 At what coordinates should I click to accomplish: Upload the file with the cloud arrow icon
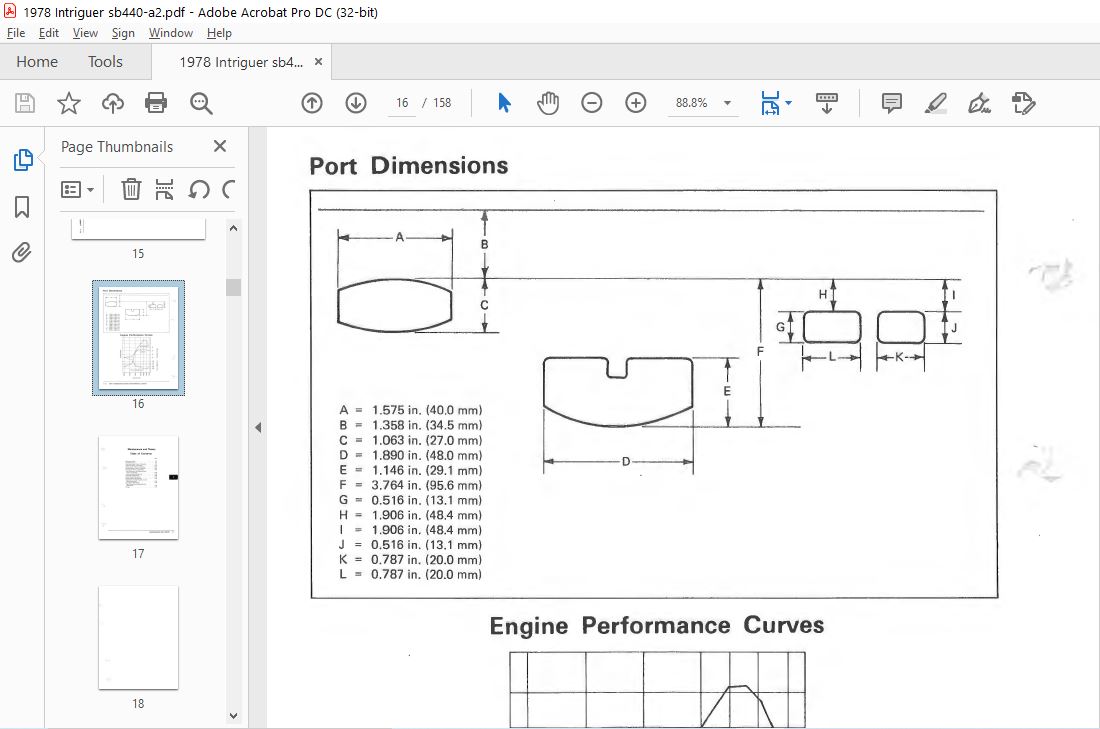[x=112, y=103]
